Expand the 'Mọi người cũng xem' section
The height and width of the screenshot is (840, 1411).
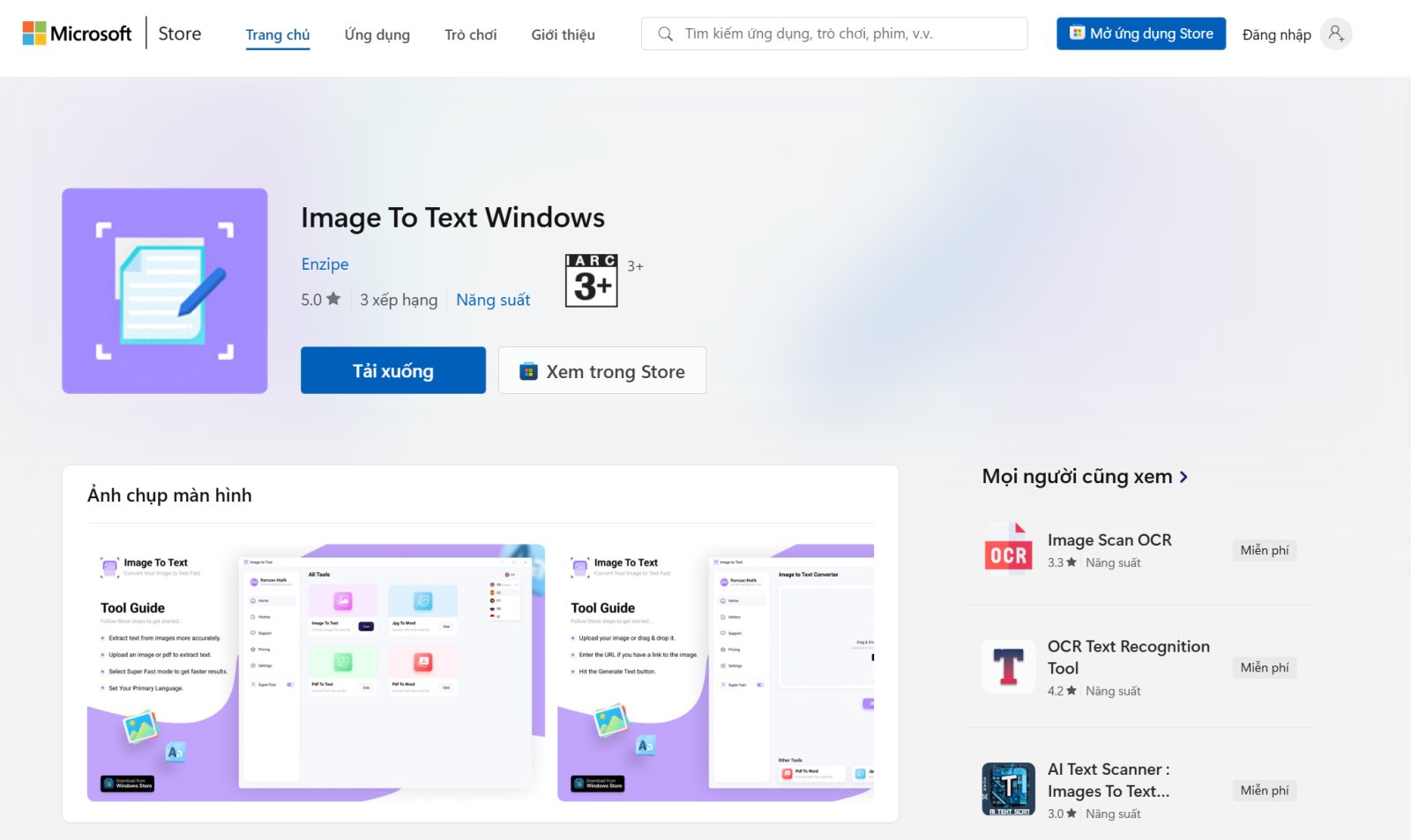pos(1086,476)
